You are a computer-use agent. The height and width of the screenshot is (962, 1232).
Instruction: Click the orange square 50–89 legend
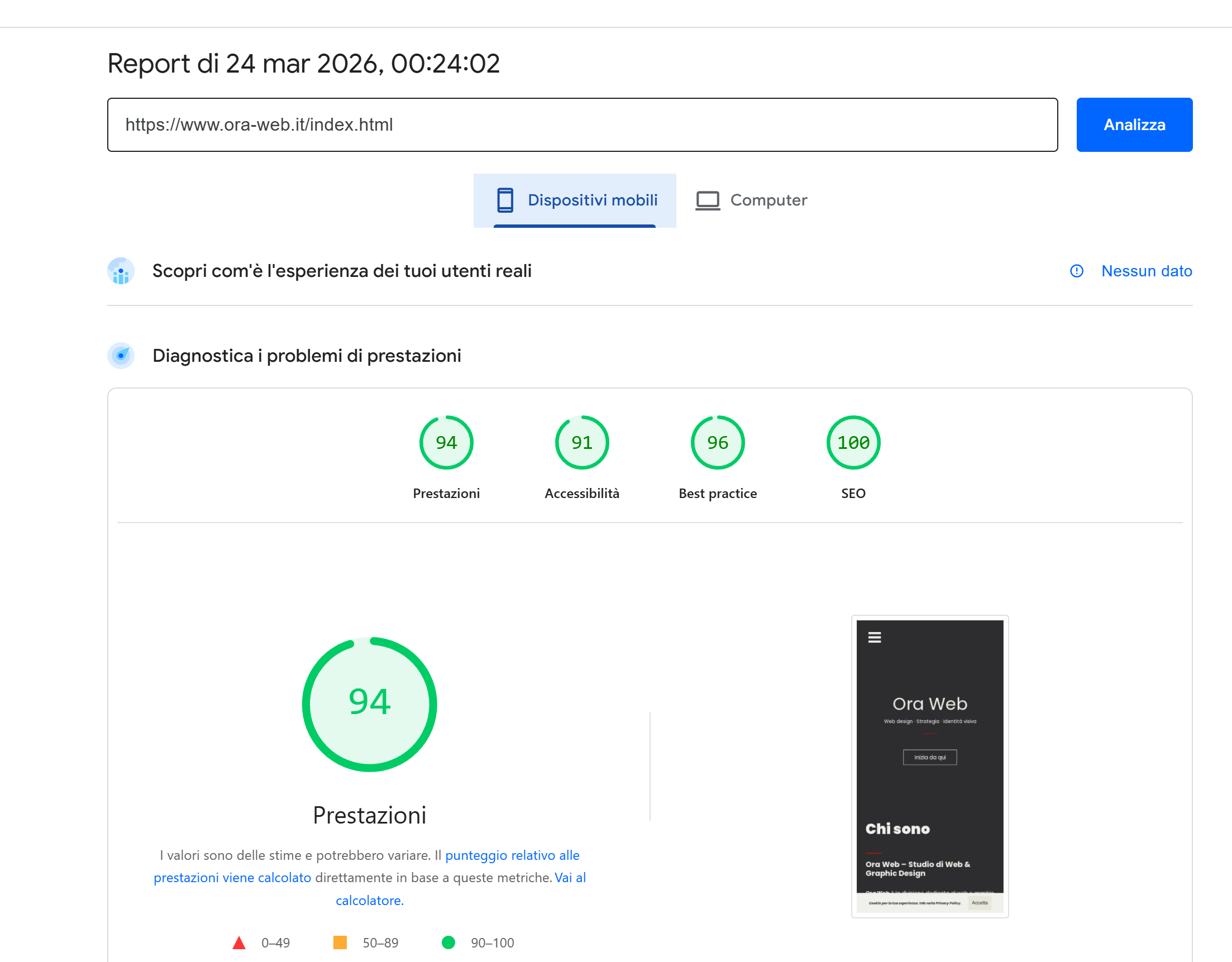click(340, 943)
